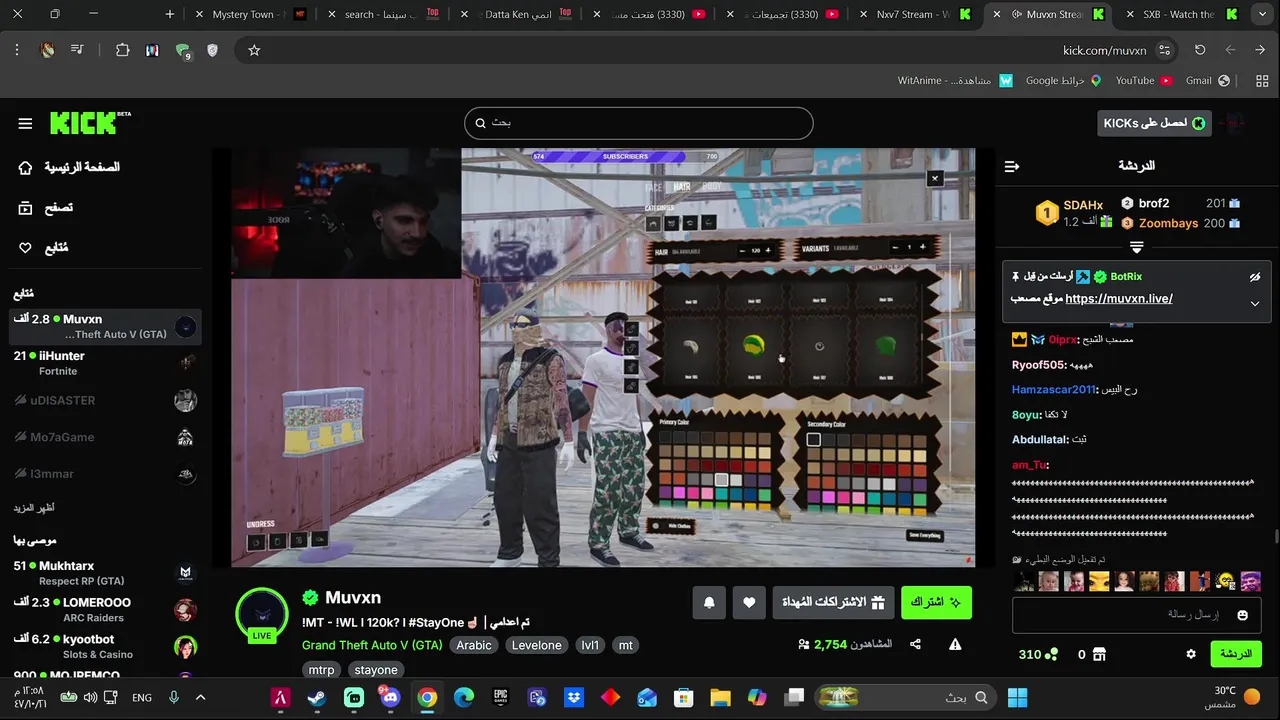The width and height of the screenshot is (1280, 720).
Task: Click the green chat send button
Action: (x=1236, y=654)
